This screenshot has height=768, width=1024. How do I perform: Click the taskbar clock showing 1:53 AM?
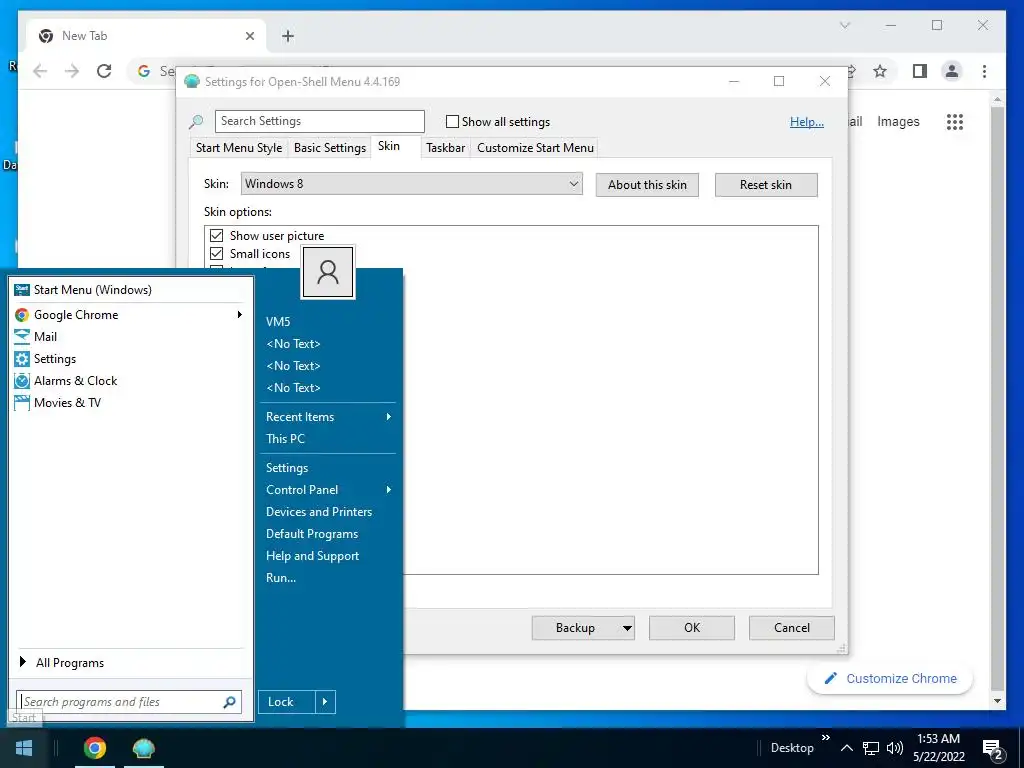point(938,748)
